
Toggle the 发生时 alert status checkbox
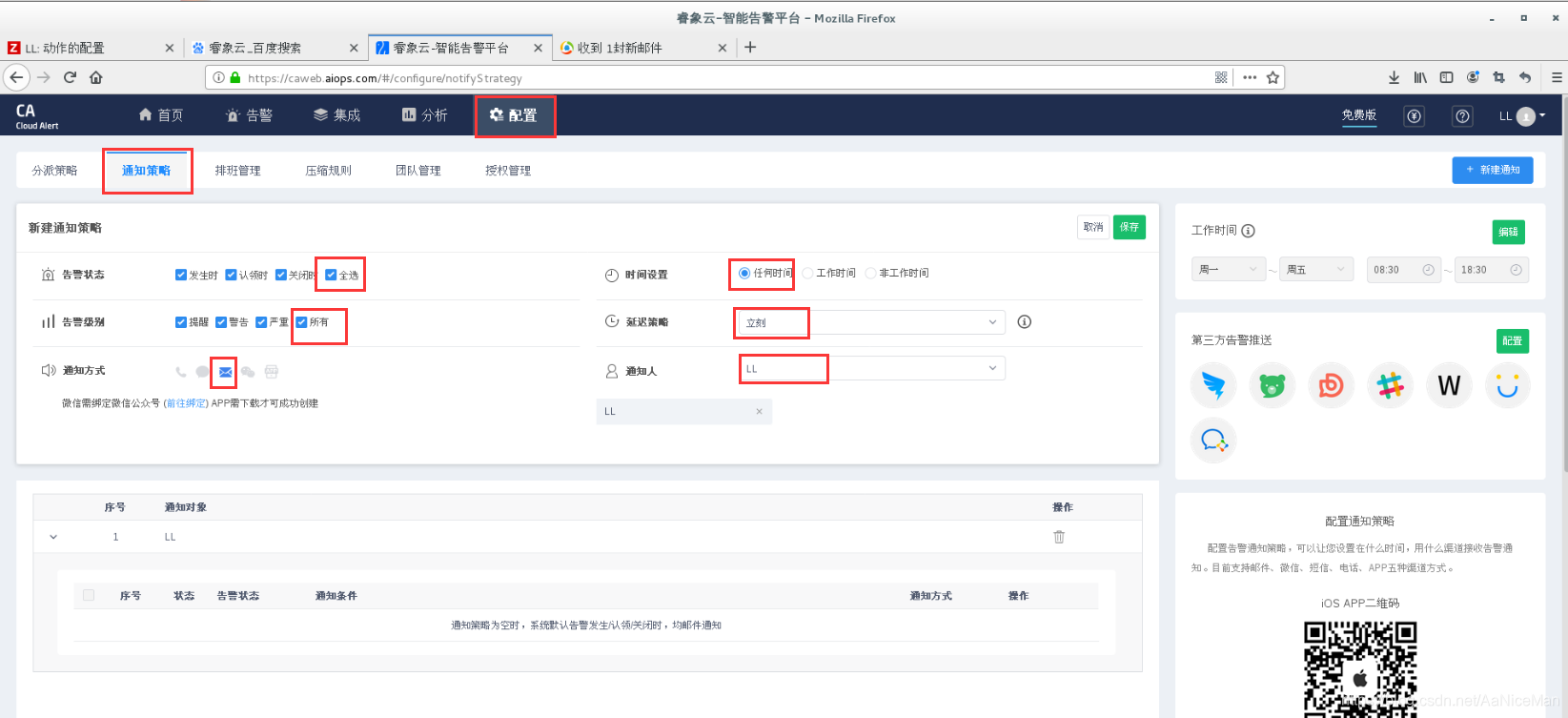[181, 275]
